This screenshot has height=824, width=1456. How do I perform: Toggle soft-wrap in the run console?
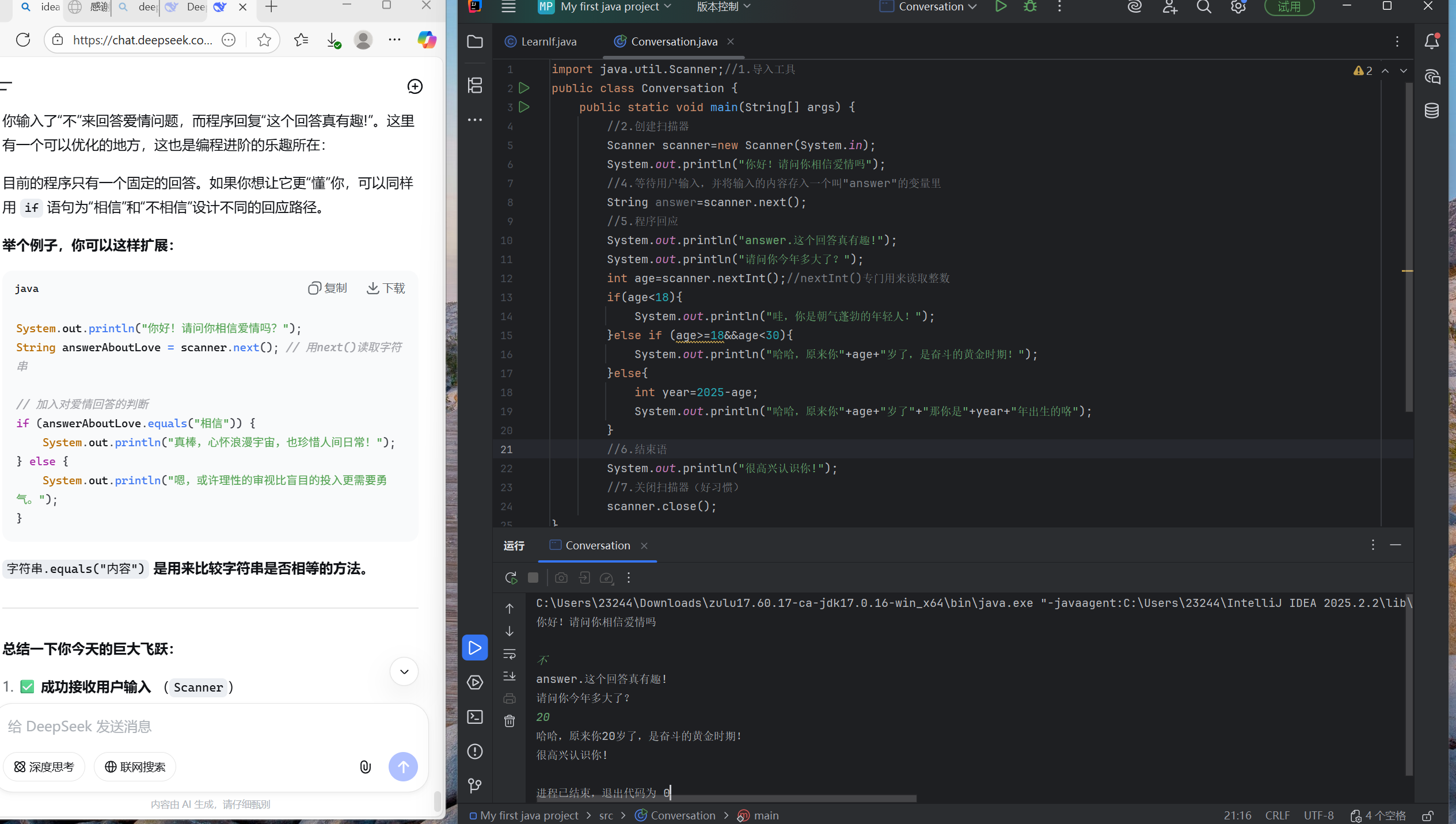tap(510, 654)
